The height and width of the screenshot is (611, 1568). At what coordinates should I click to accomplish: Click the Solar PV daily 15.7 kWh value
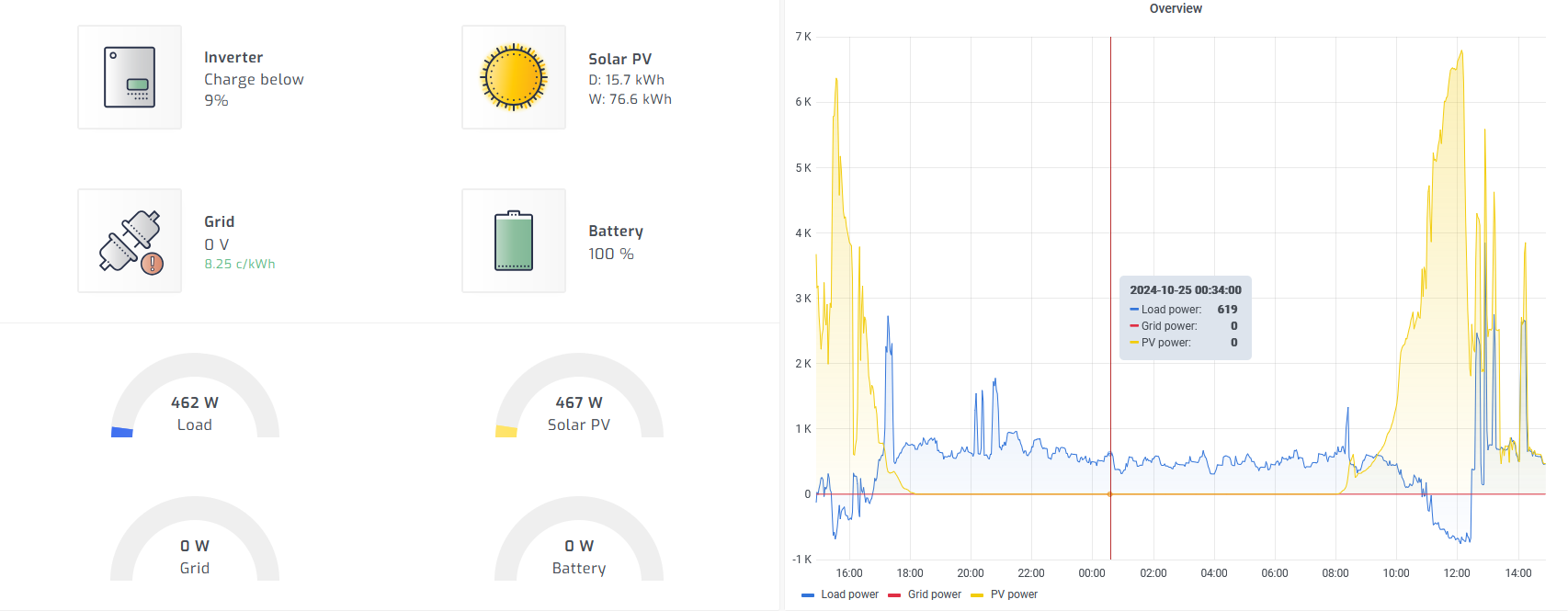pyautogui.click(x=627, y=80)
